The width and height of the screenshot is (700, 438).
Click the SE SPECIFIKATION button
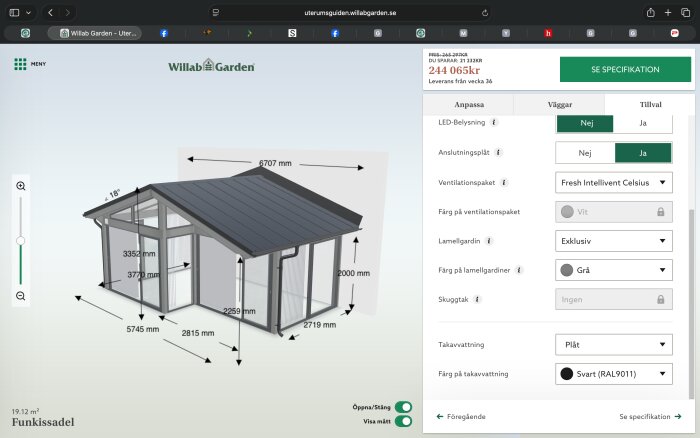point(625,69)
